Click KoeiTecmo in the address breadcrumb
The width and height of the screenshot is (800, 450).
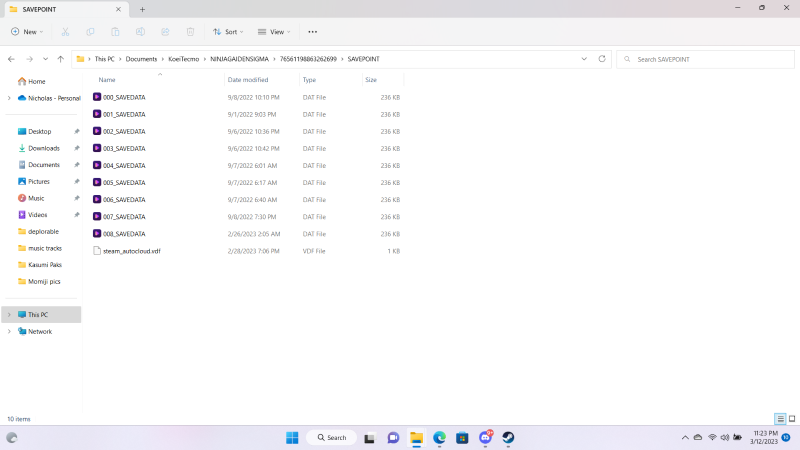[184, 59]
